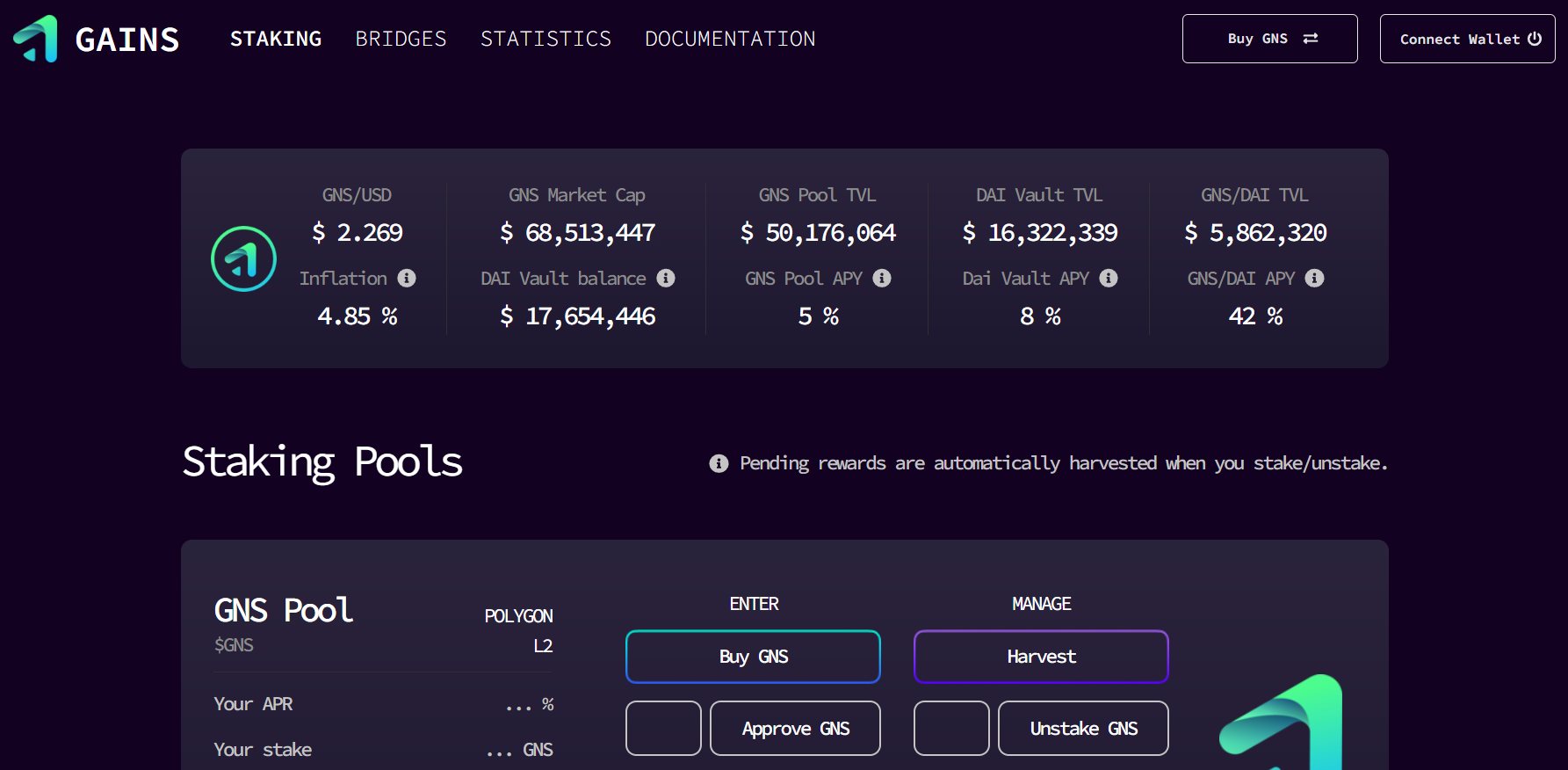Viewport: 1568px width, 770px height.
Task: Click the Gains logo icon in header
Action: click(35, 39)
